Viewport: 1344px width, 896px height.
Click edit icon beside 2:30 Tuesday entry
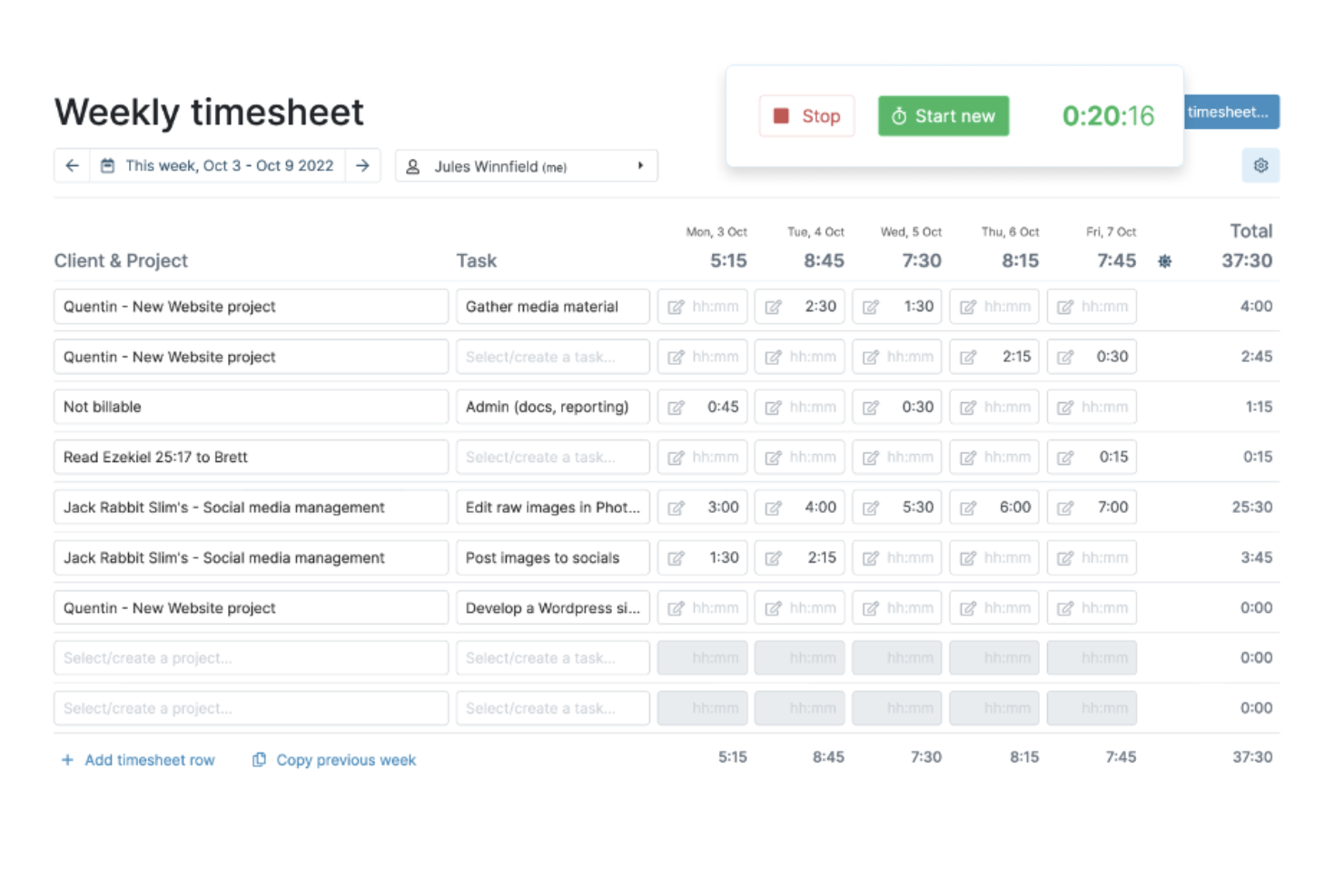[773, 307]
